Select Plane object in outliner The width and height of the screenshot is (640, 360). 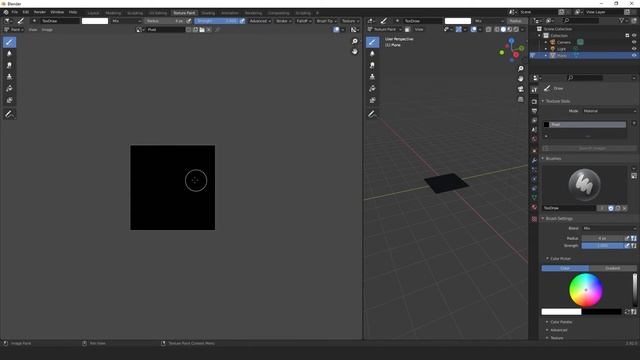562,55
